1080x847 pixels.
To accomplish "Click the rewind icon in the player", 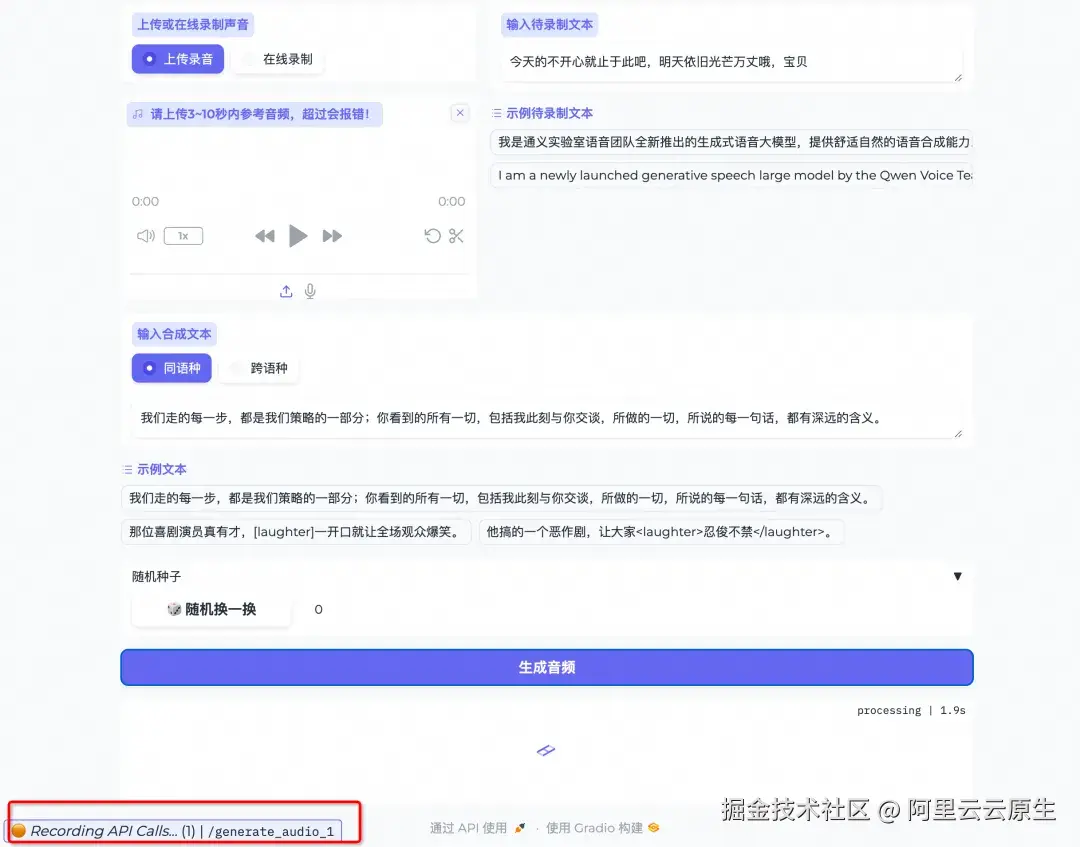I will (264, 236).
